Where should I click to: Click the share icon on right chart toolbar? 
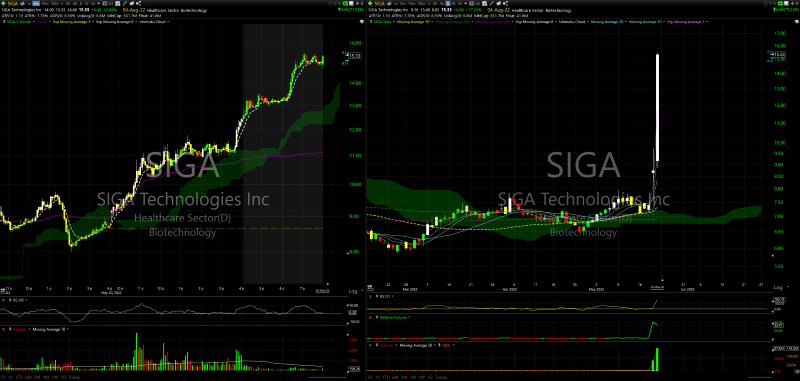[506, 4]
